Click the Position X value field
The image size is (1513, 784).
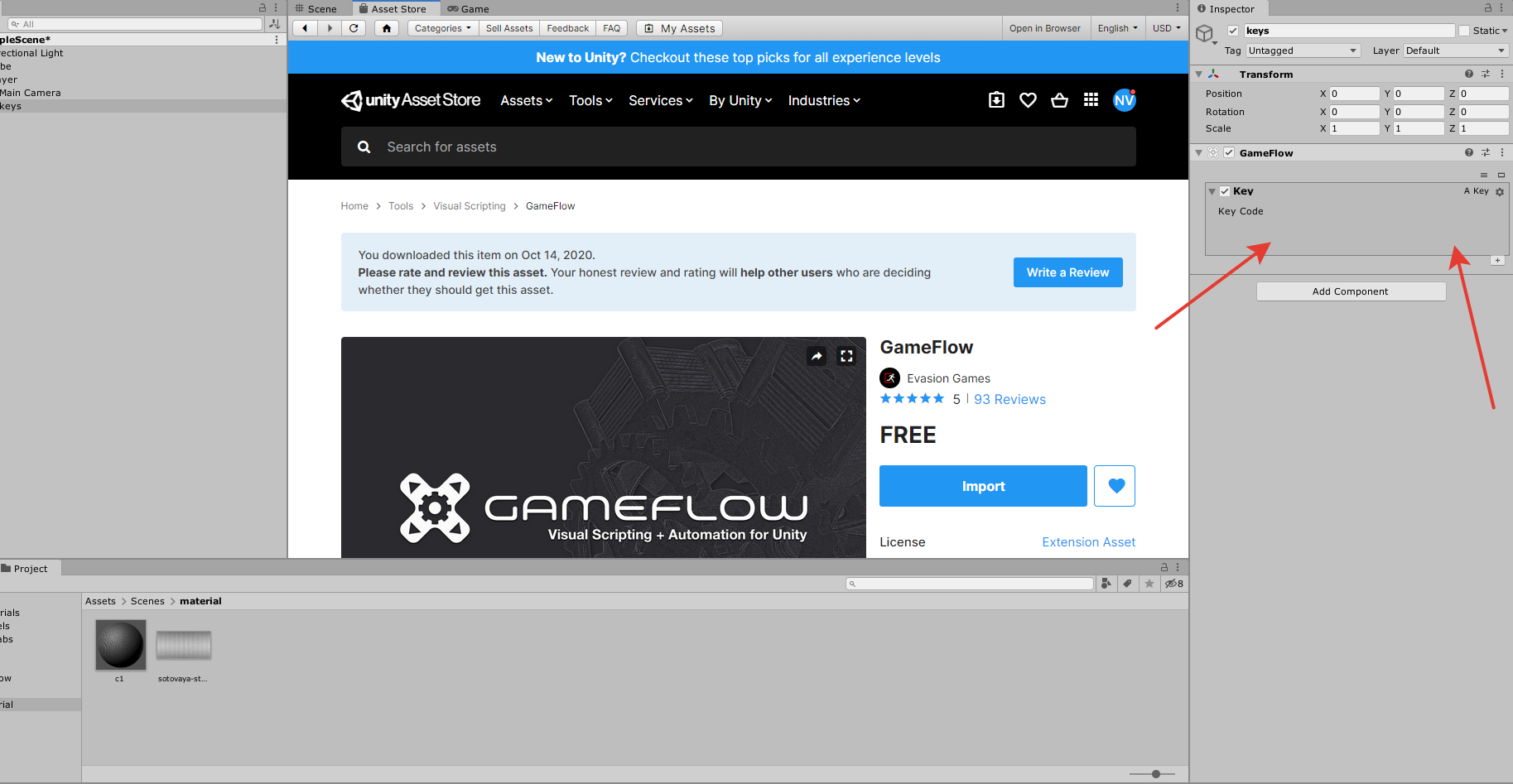point(1354,94)
